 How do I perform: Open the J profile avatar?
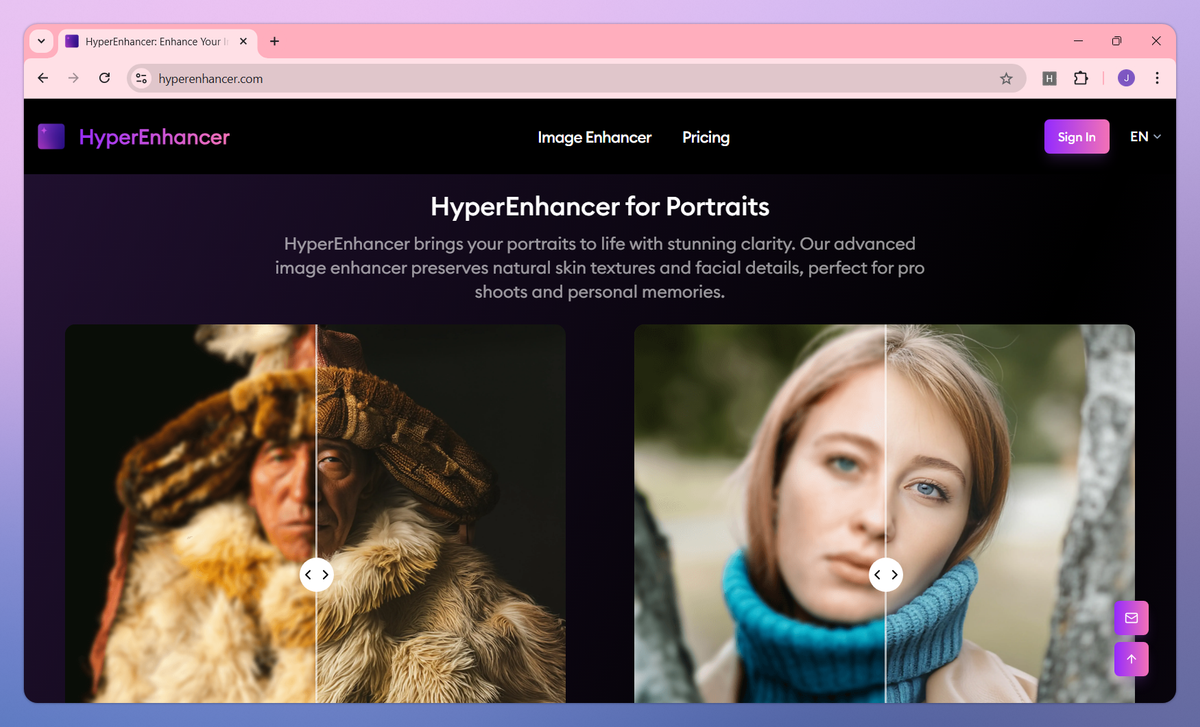point(1126,78)
